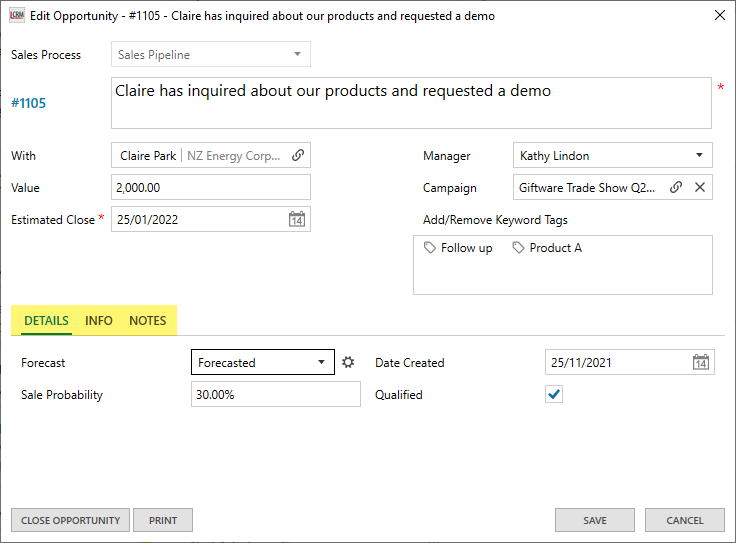The image size is (736, 543).
Task: Clear the Campaign field with the X icon
Action: 700,187
